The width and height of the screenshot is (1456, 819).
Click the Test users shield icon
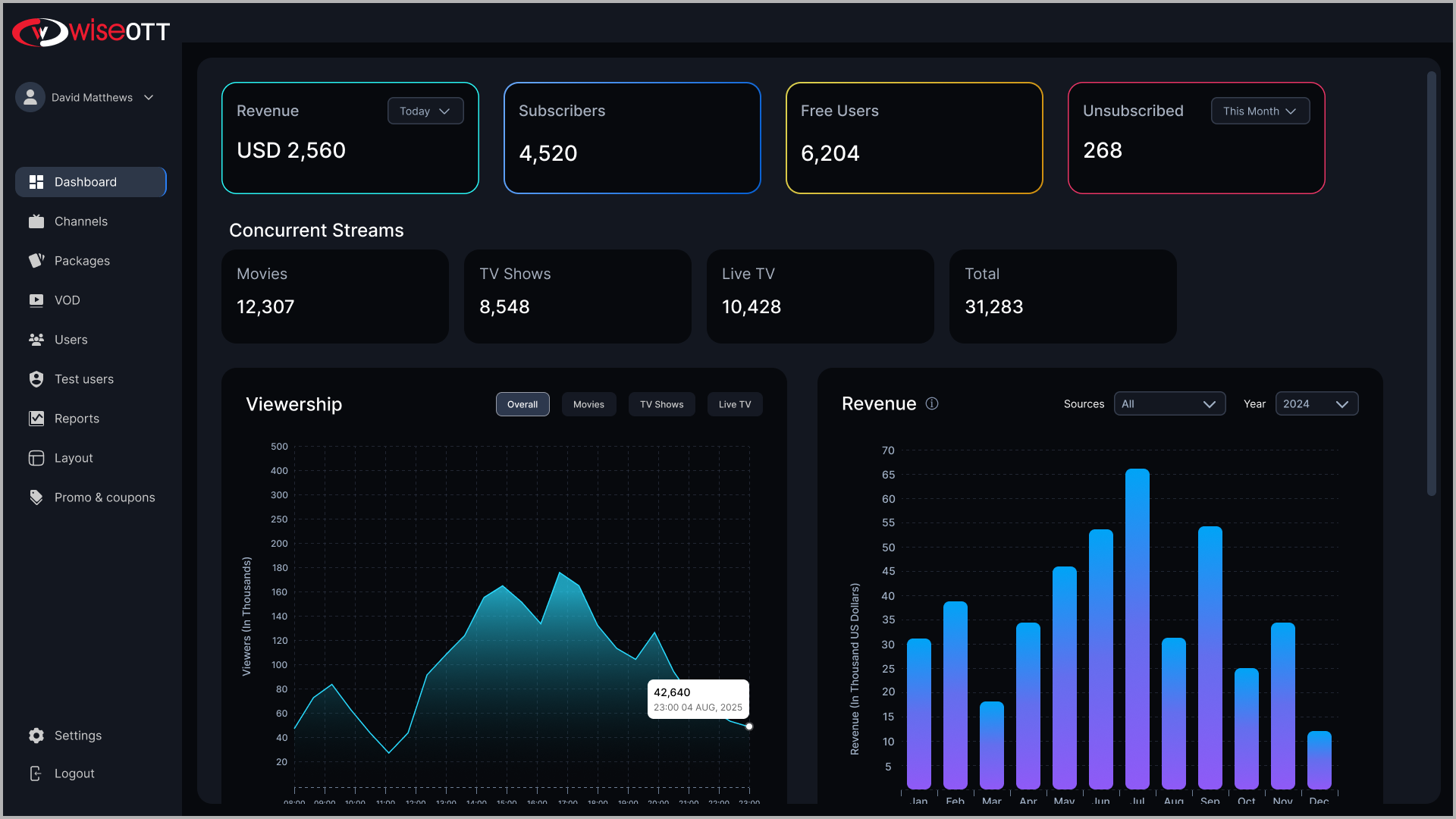[36, 379]
